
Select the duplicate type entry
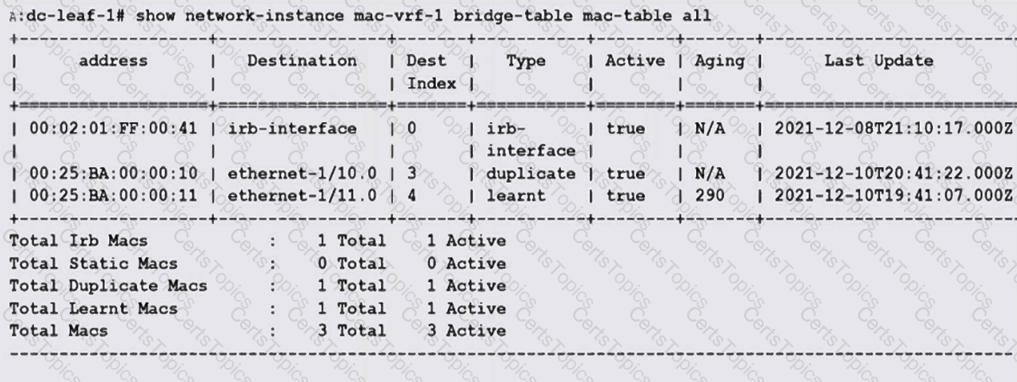pos(531,174)
